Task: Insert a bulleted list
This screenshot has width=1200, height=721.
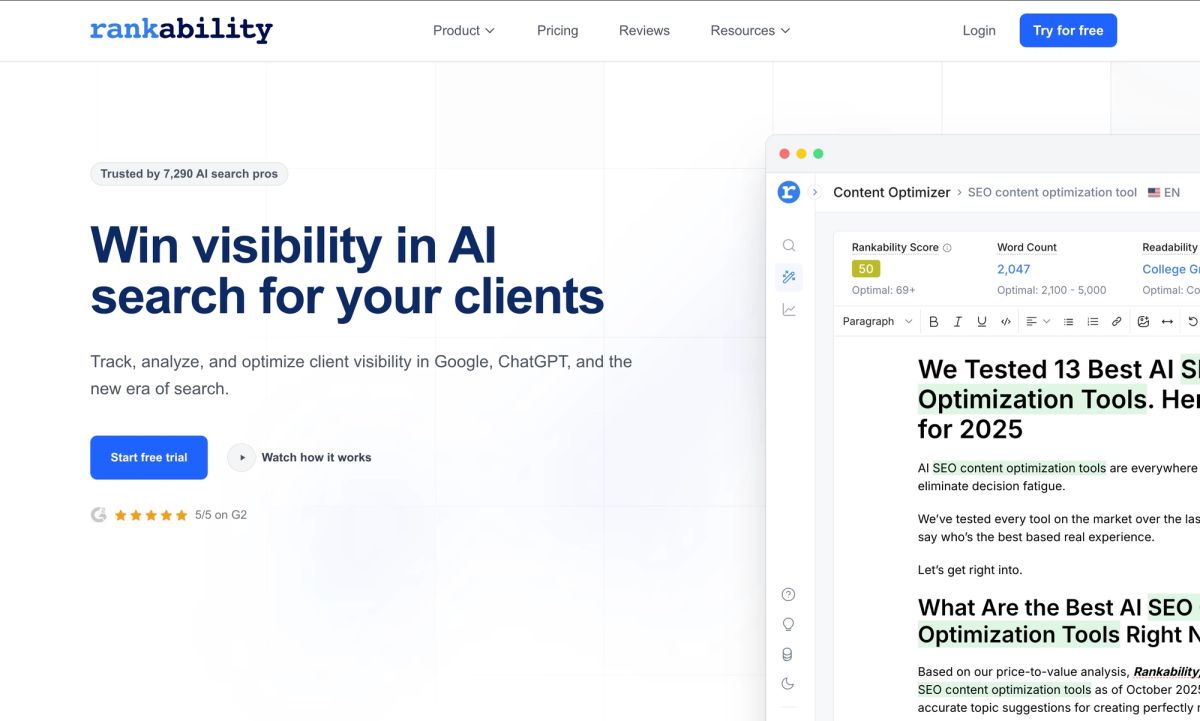Action: 1069,321
